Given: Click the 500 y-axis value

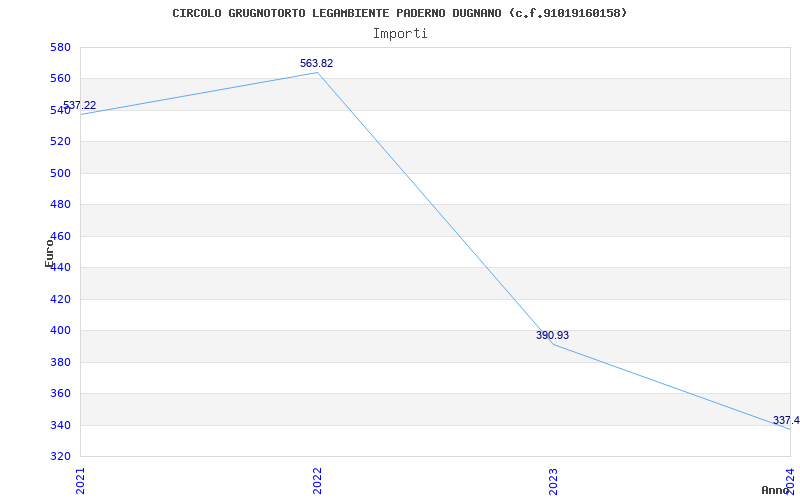Looking at the screenshot, I should click(60, 173).
